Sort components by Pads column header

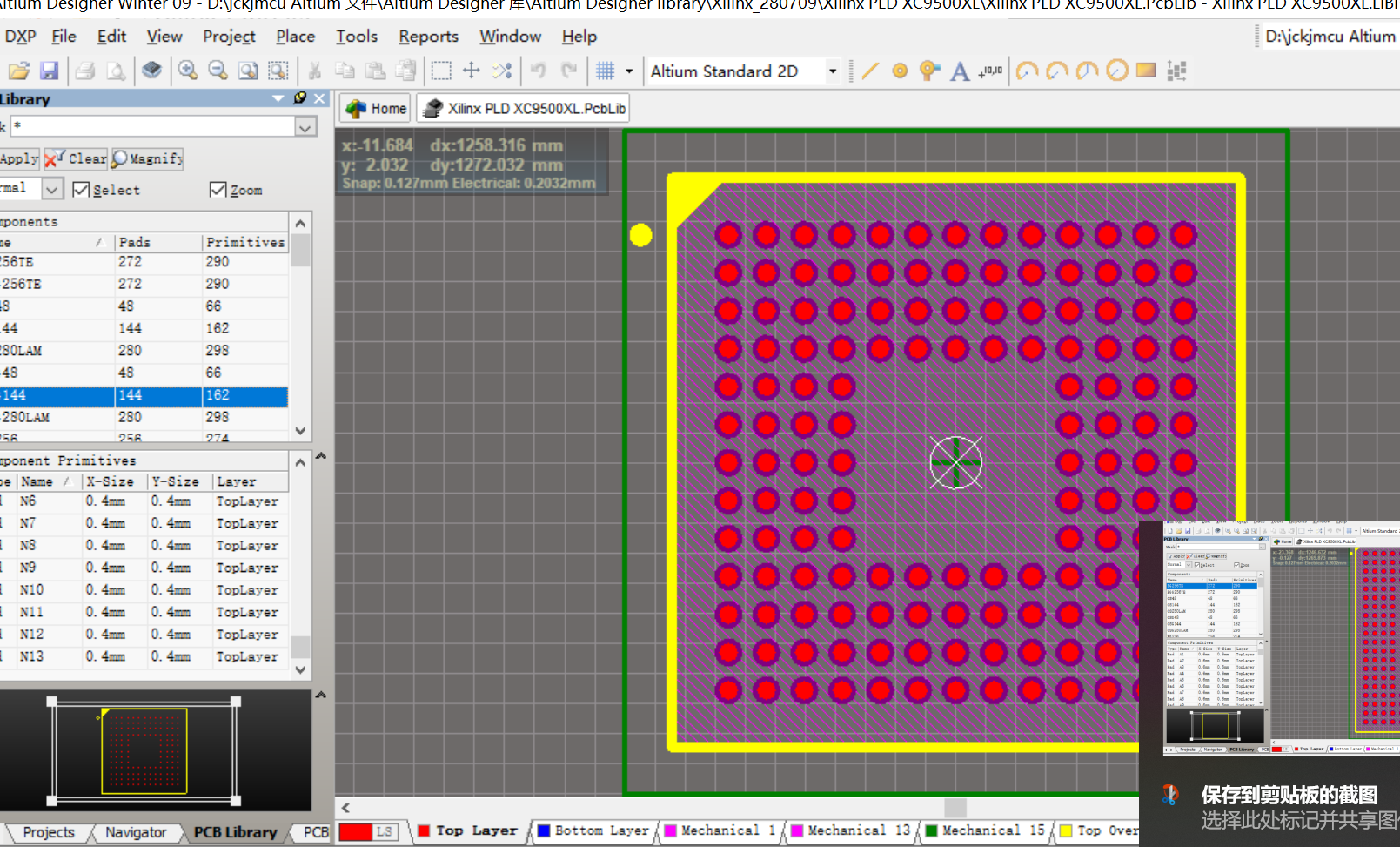(158, 242)
